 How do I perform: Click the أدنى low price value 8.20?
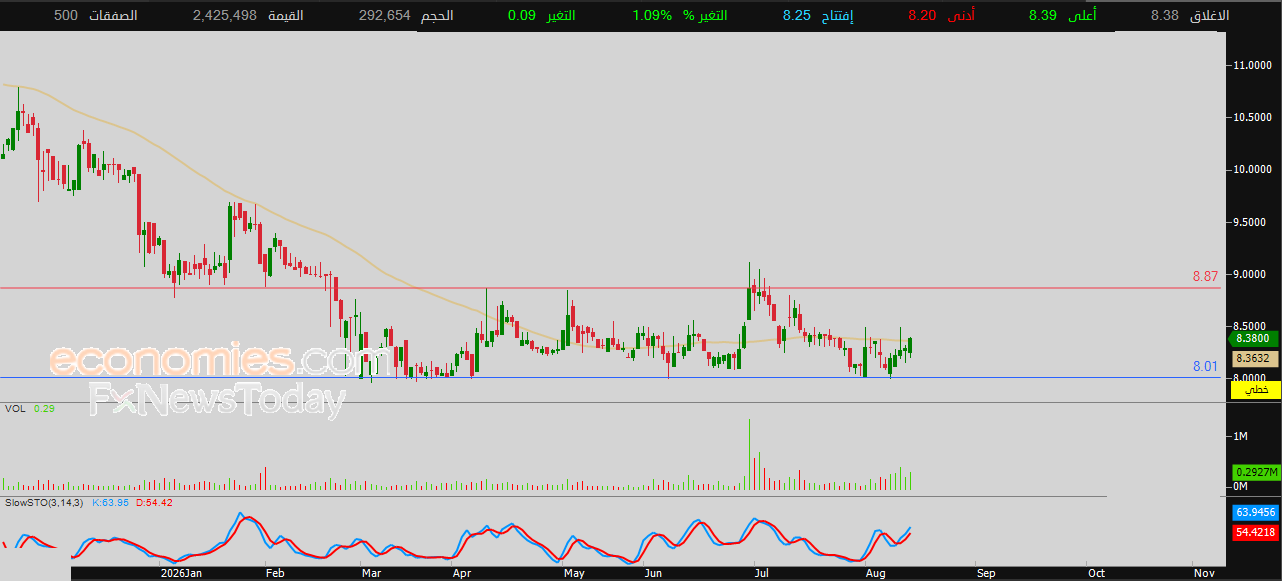(922, 16)
